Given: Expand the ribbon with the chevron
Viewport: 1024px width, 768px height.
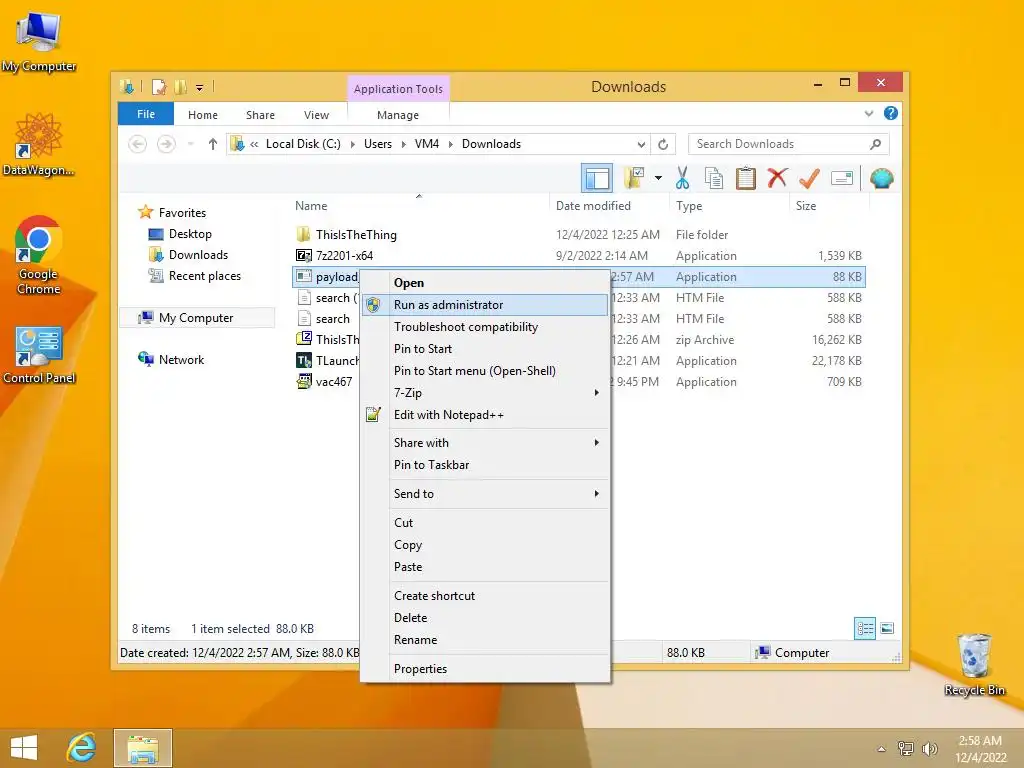Looking at the screenshot, I should [869, 113].
